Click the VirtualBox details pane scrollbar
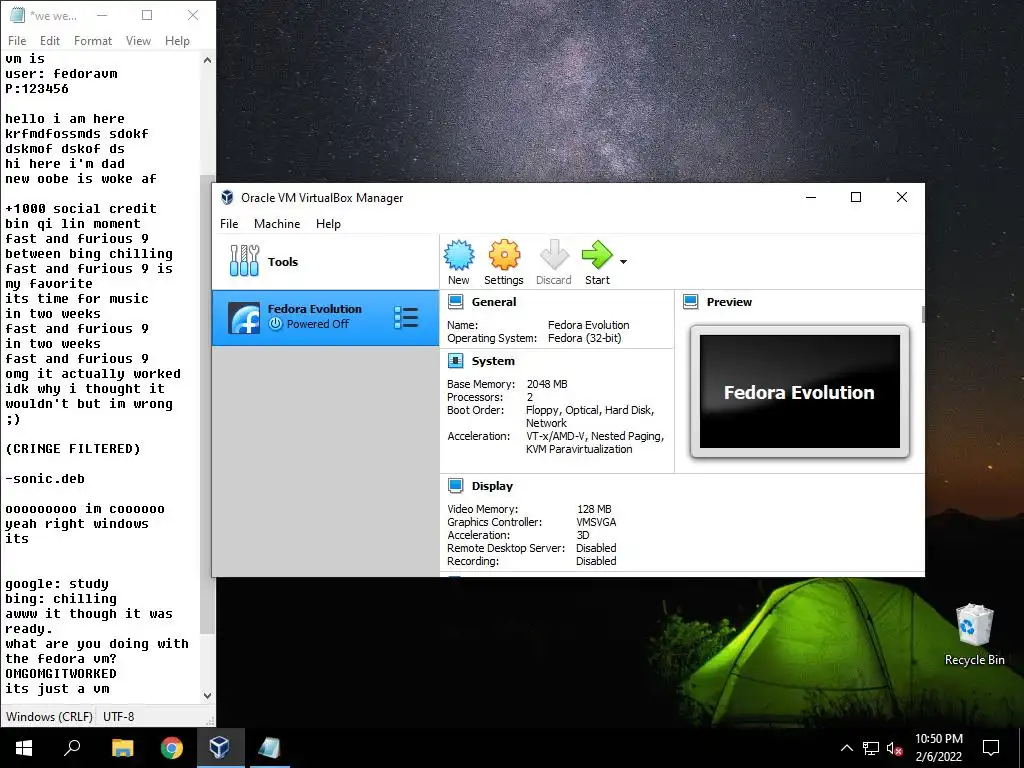This screenshot has width=1024, height=768. [923, 314]
